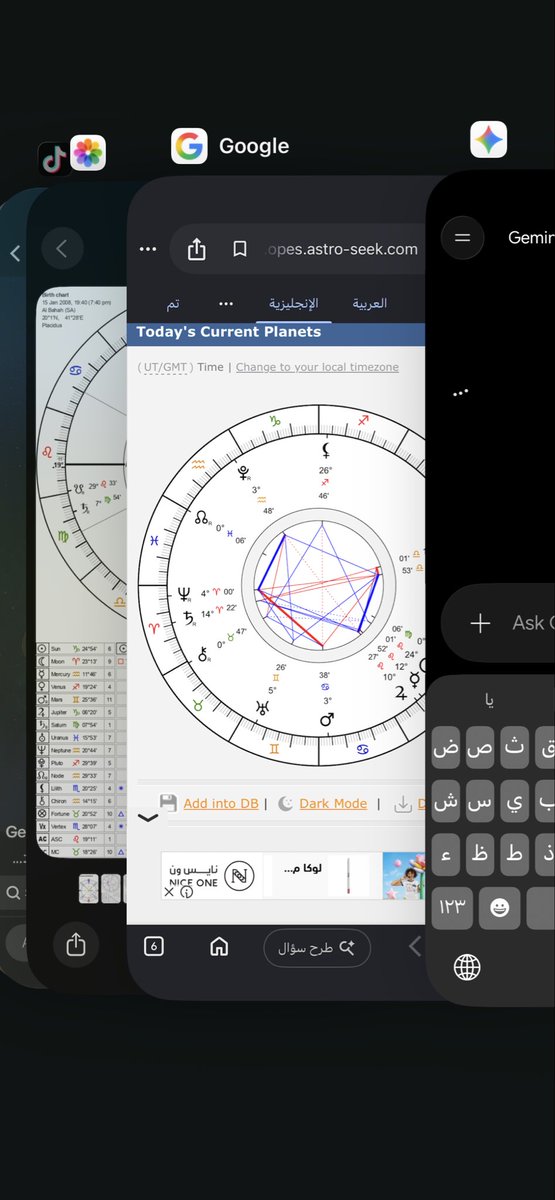Tap the plus icon in Gemini input
Image resolution: width=555 pixels, height=1200 pixels.
(x=480, y=623)
